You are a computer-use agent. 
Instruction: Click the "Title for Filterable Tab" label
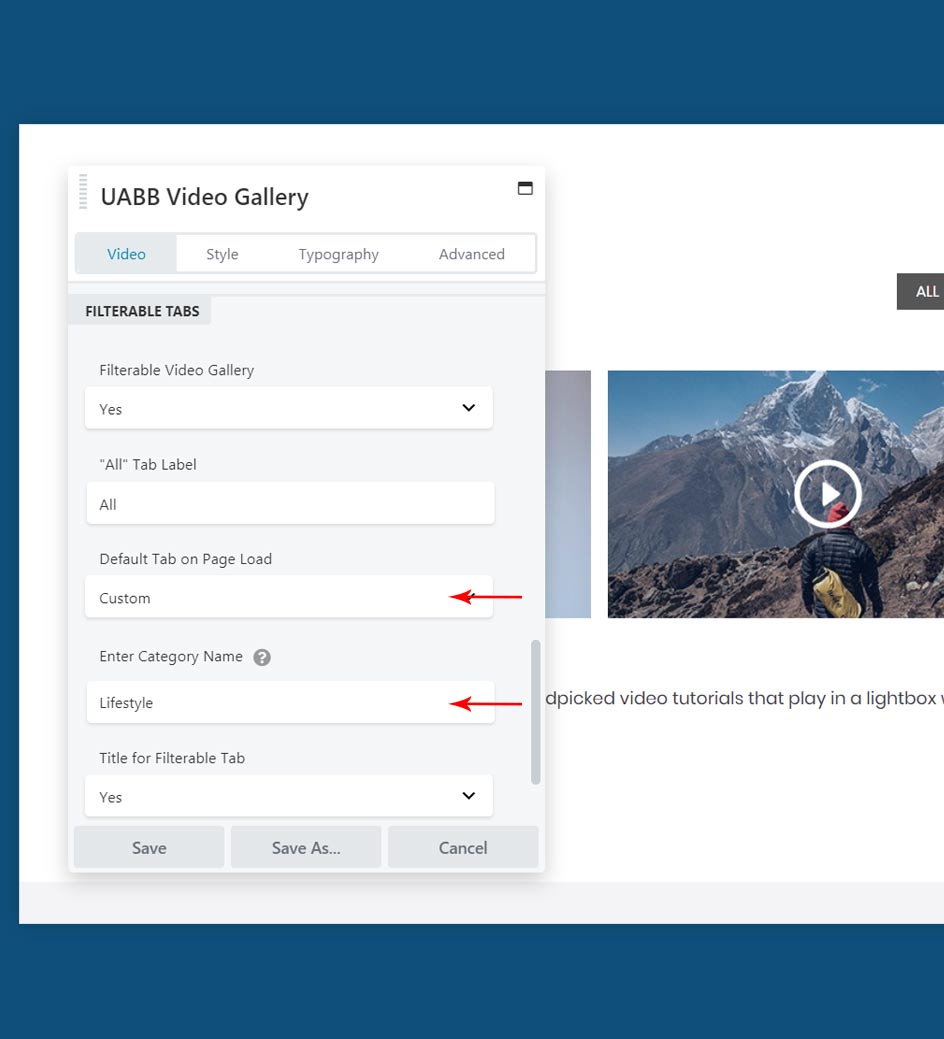point(172,758)
